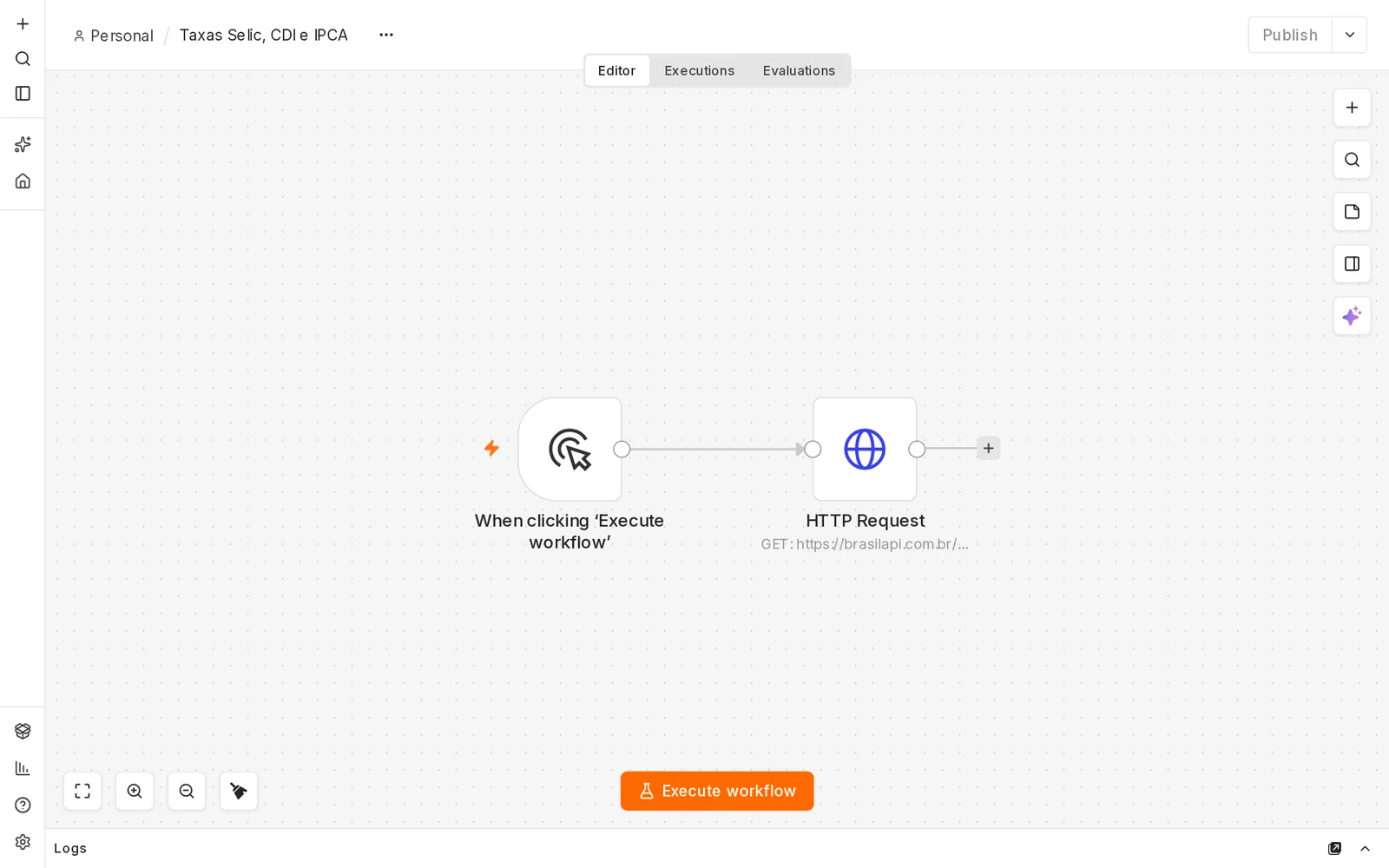Click the workflow name Taxas Selic, CDI e IPCA
The height and width of the screenshot is (868, 1389).
pos(264,35)
